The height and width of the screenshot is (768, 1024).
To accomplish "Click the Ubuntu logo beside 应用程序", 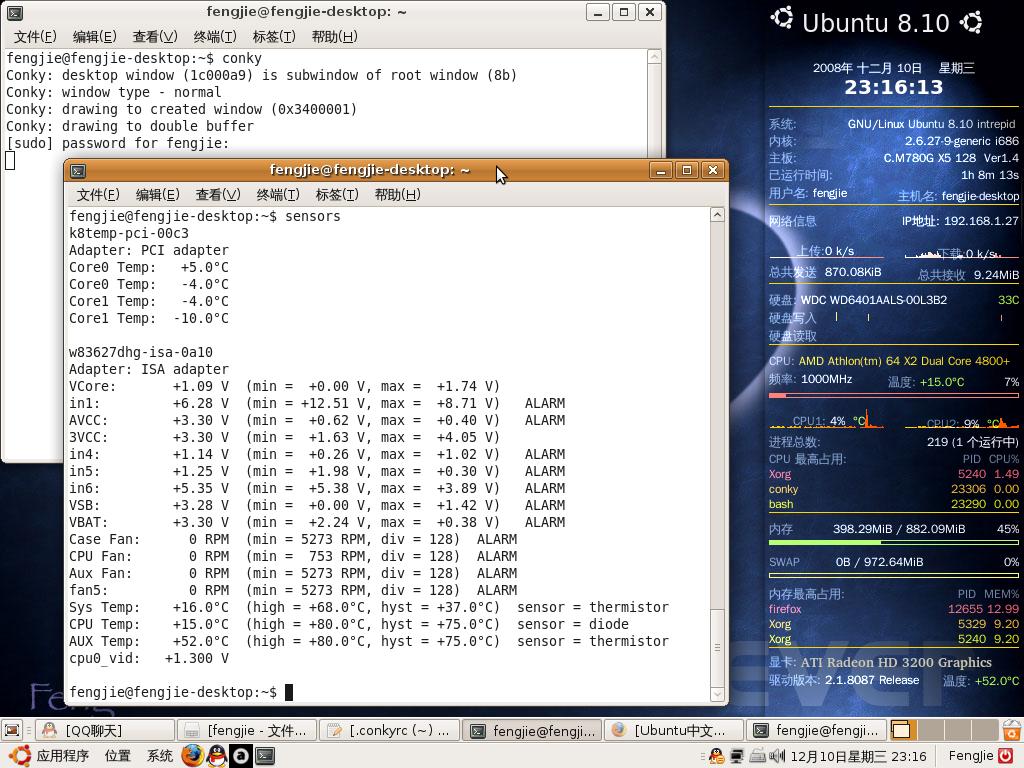I will tap(19, 756).
